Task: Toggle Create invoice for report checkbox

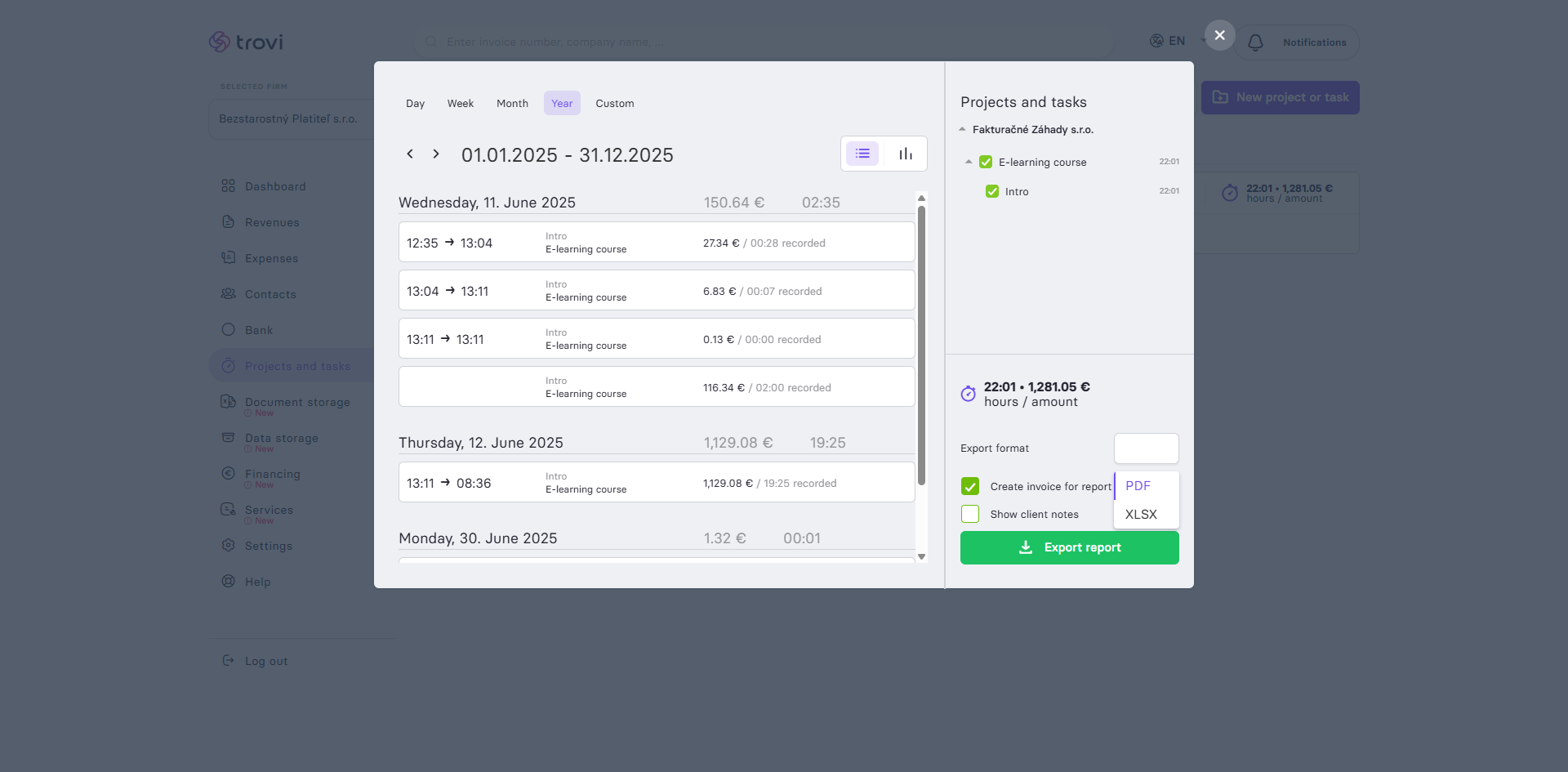Action: point(970,486)
